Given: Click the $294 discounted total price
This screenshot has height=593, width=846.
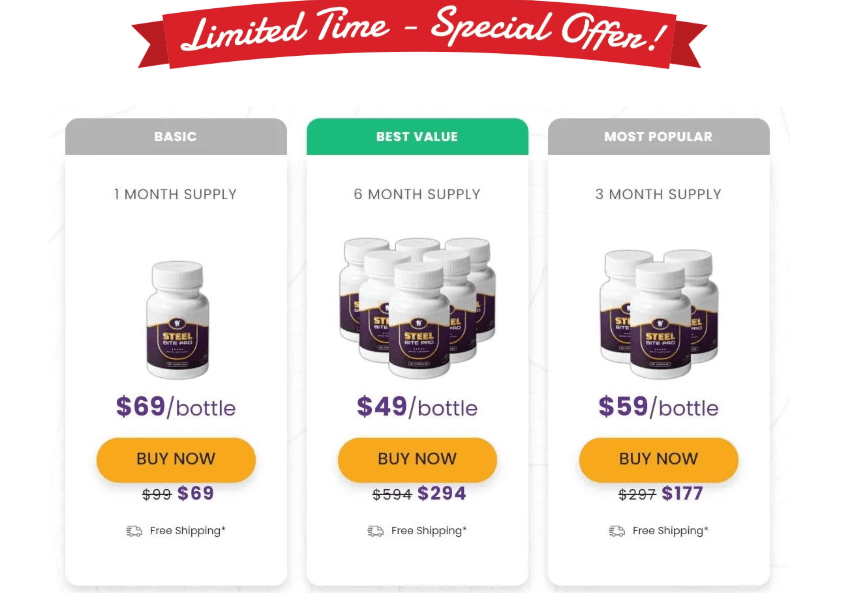Looking at the screenshot, I should coord(441,493).
